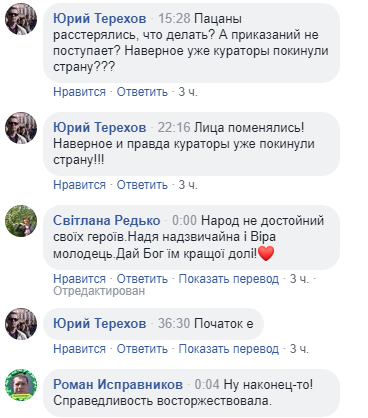Jump to video timestamp 15:28
Viewport: 368px width, 418px height.
174,18
